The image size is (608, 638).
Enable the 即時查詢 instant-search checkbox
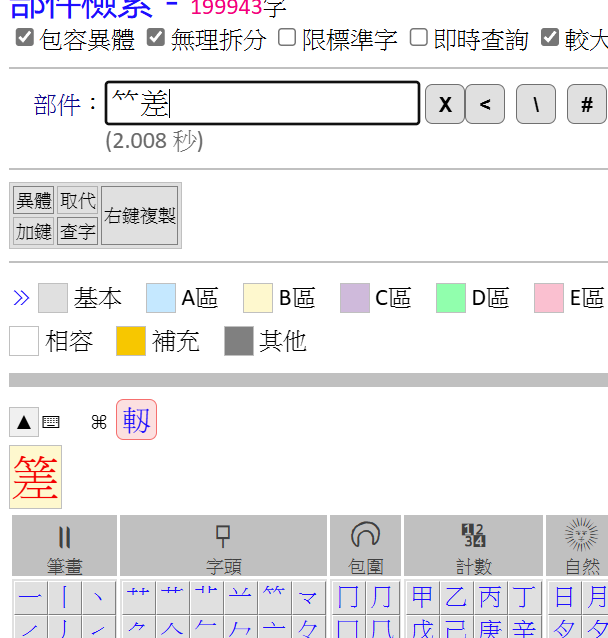click(419, 37)
